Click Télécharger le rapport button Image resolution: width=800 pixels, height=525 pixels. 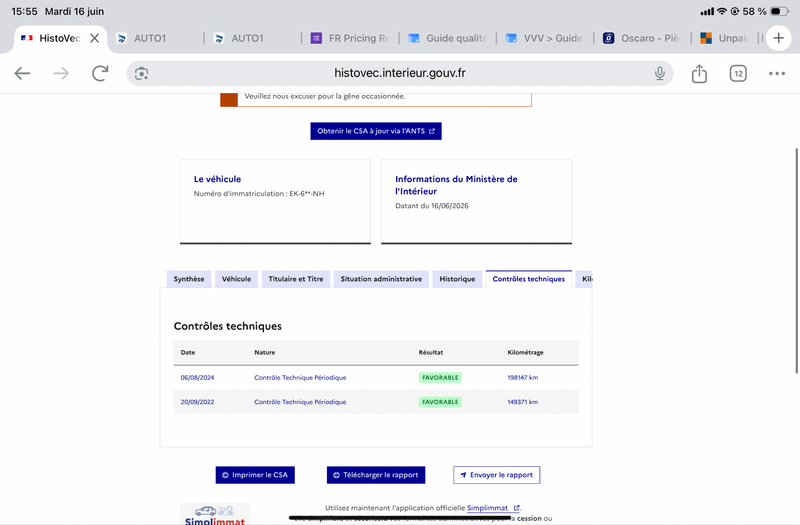click(376, 475)
